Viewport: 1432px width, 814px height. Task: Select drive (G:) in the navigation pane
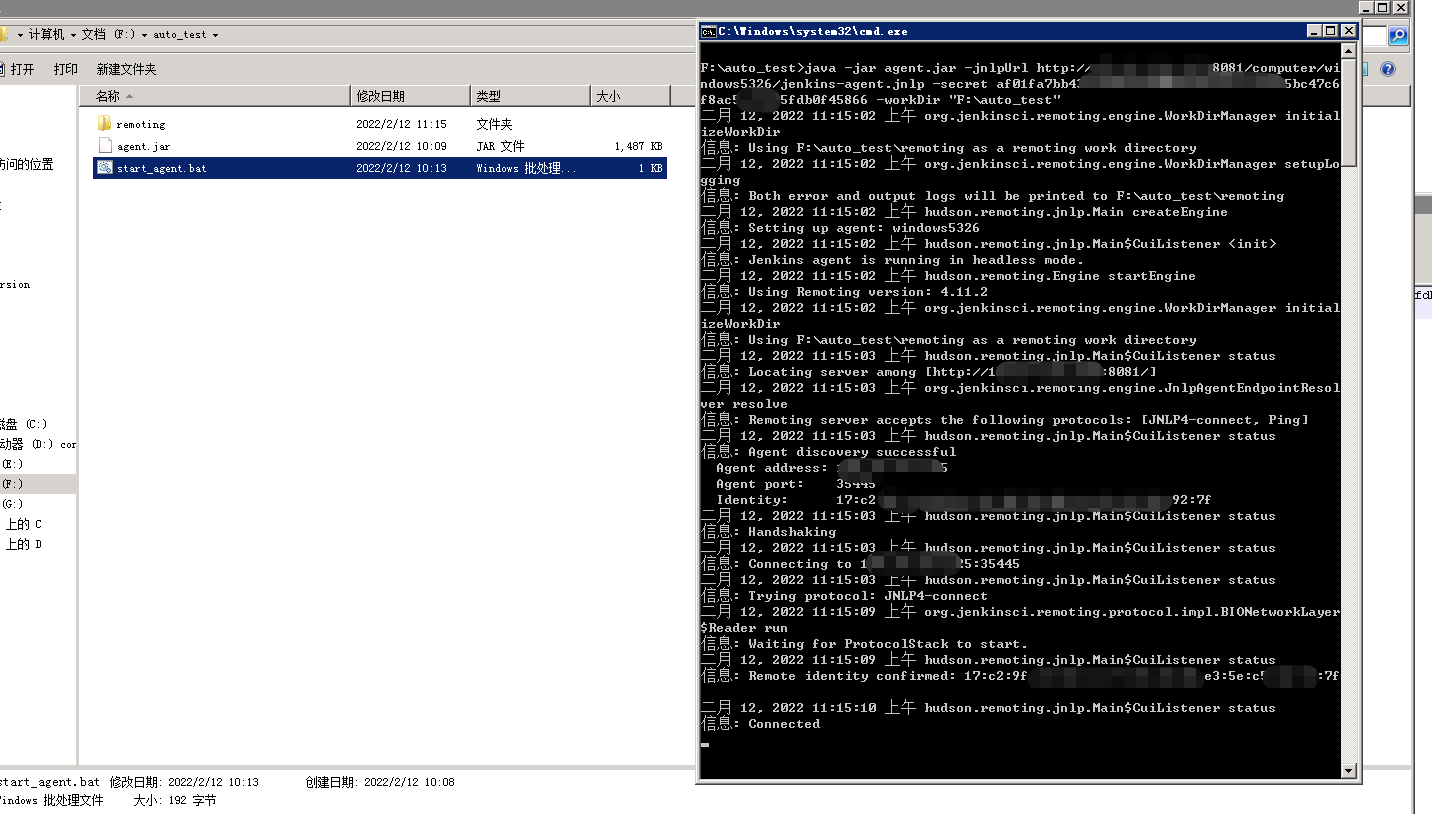click(12, 504)
